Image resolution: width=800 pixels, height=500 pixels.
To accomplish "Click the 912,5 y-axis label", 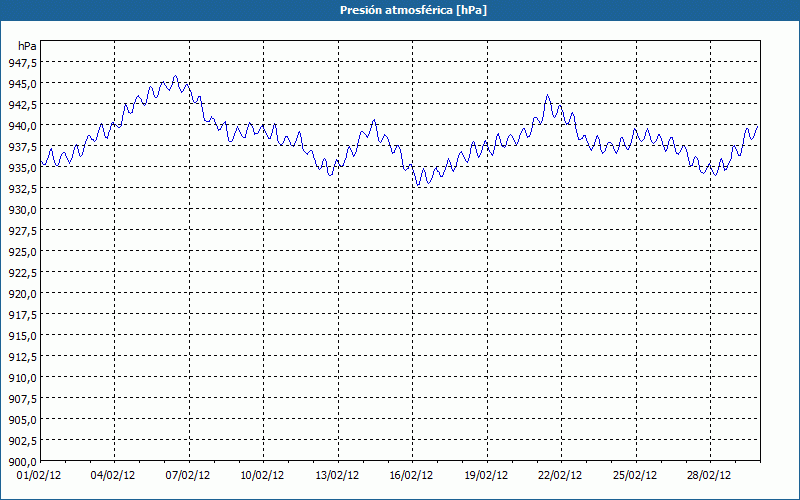I will [22, 357].
